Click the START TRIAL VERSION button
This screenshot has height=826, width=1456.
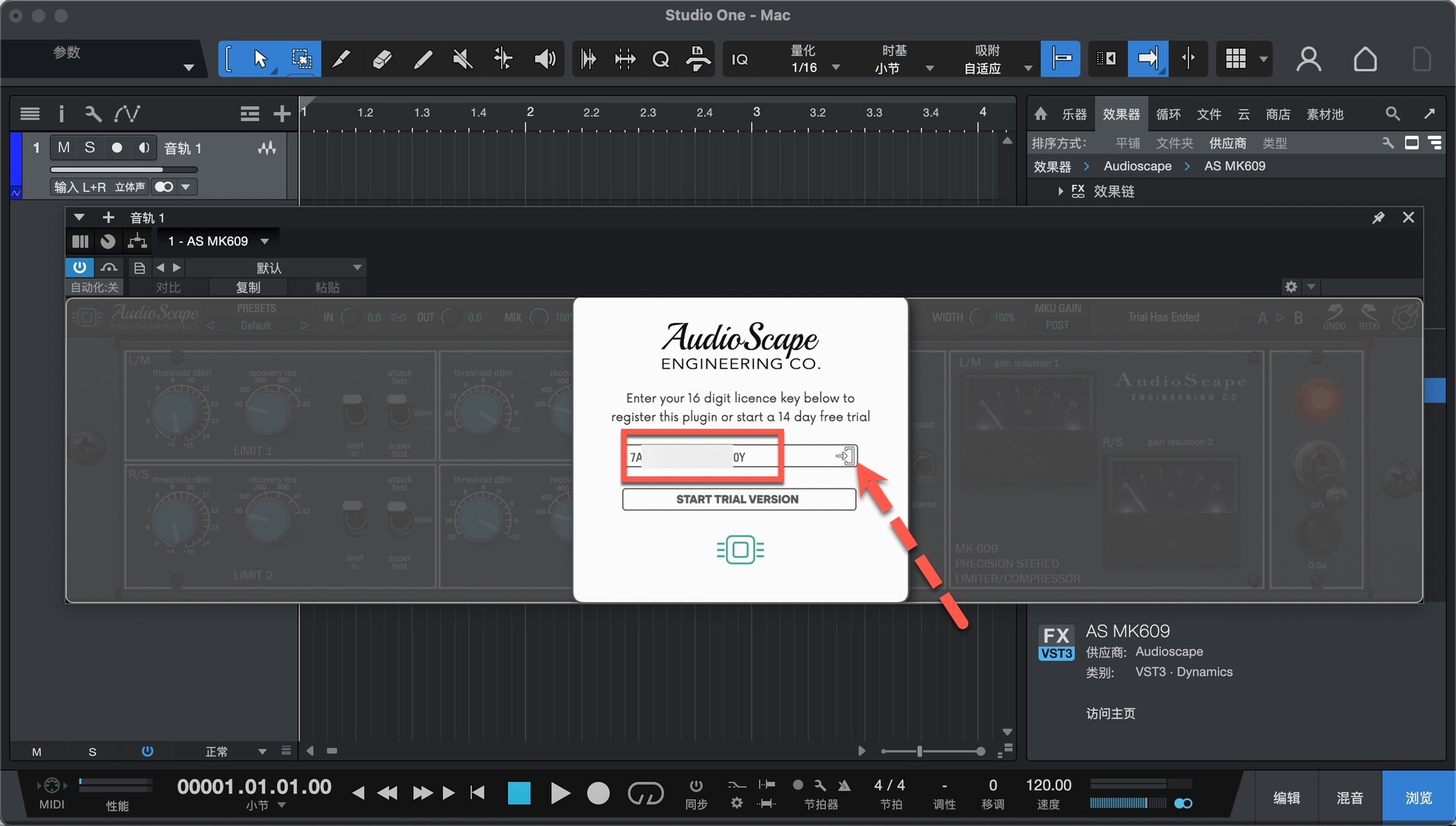(x=739, y=499)
